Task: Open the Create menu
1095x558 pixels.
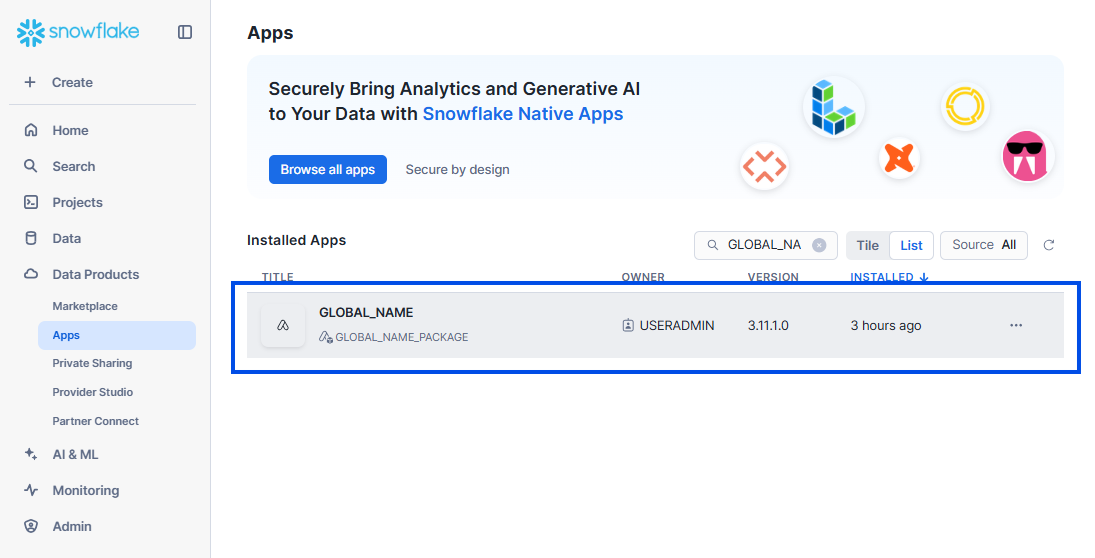Action: [x=72, y=82]
